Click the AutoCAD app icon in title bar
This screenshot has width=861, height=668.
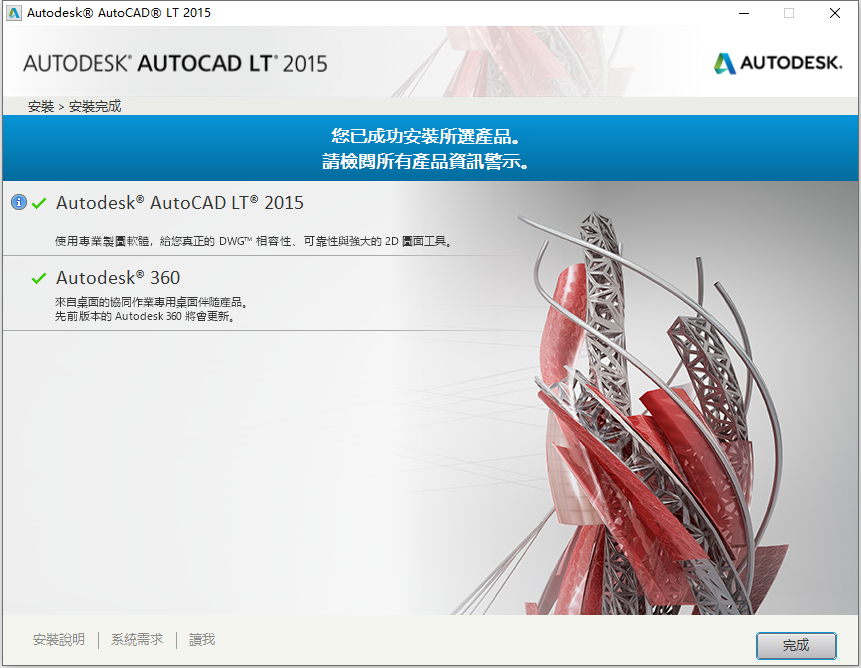coord(14,13)
